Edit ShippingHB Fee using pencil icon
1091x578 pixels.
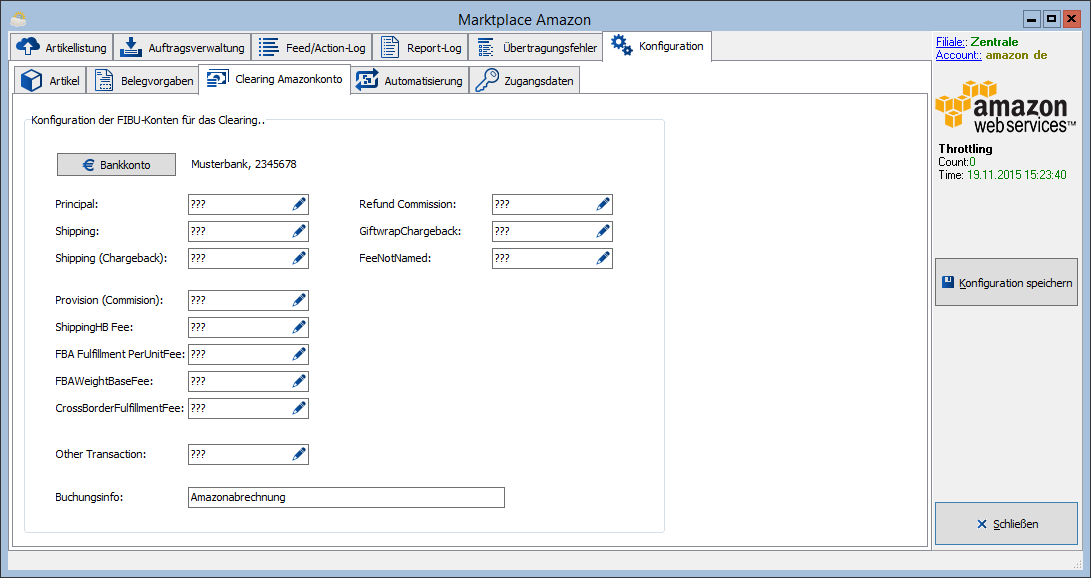(x=299, y=328)
